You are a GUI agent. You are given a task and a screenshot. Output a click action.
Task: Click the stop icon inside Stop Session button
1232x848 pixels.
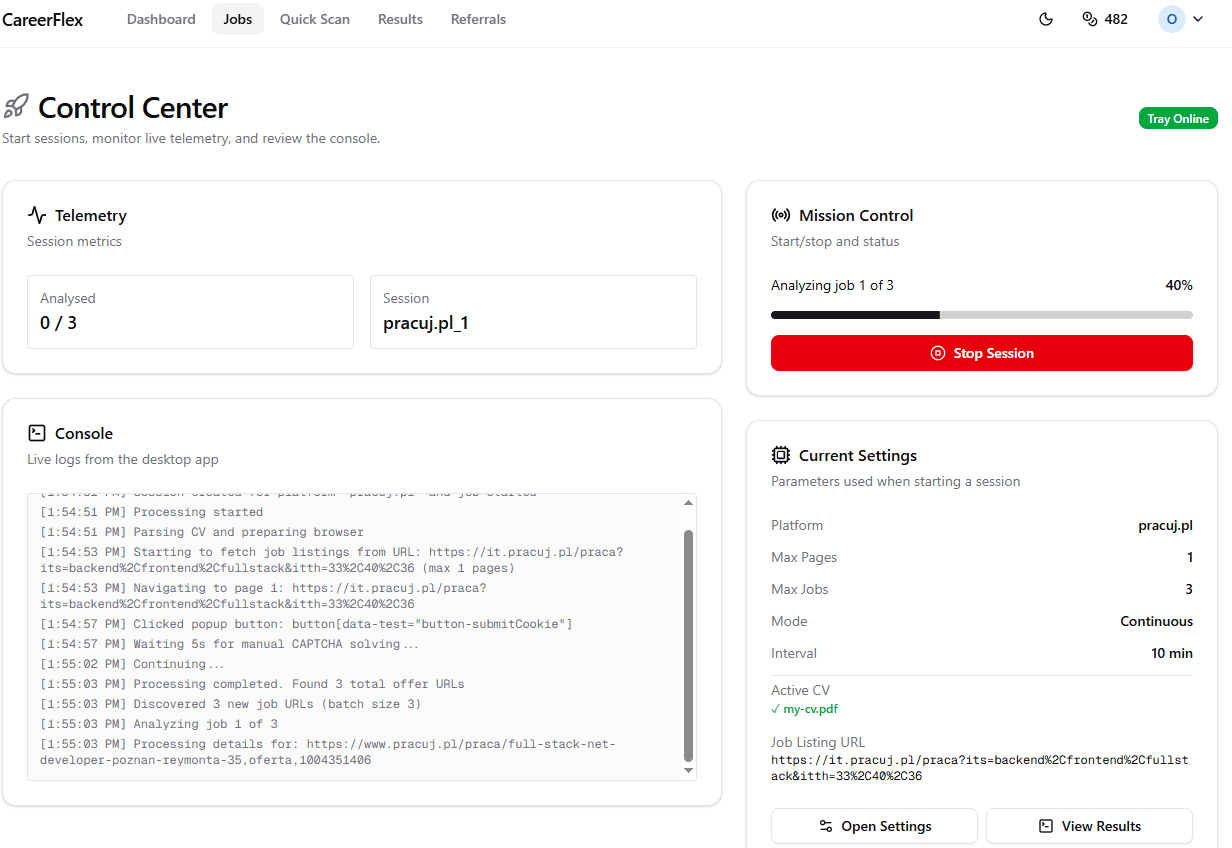point(937,352)
